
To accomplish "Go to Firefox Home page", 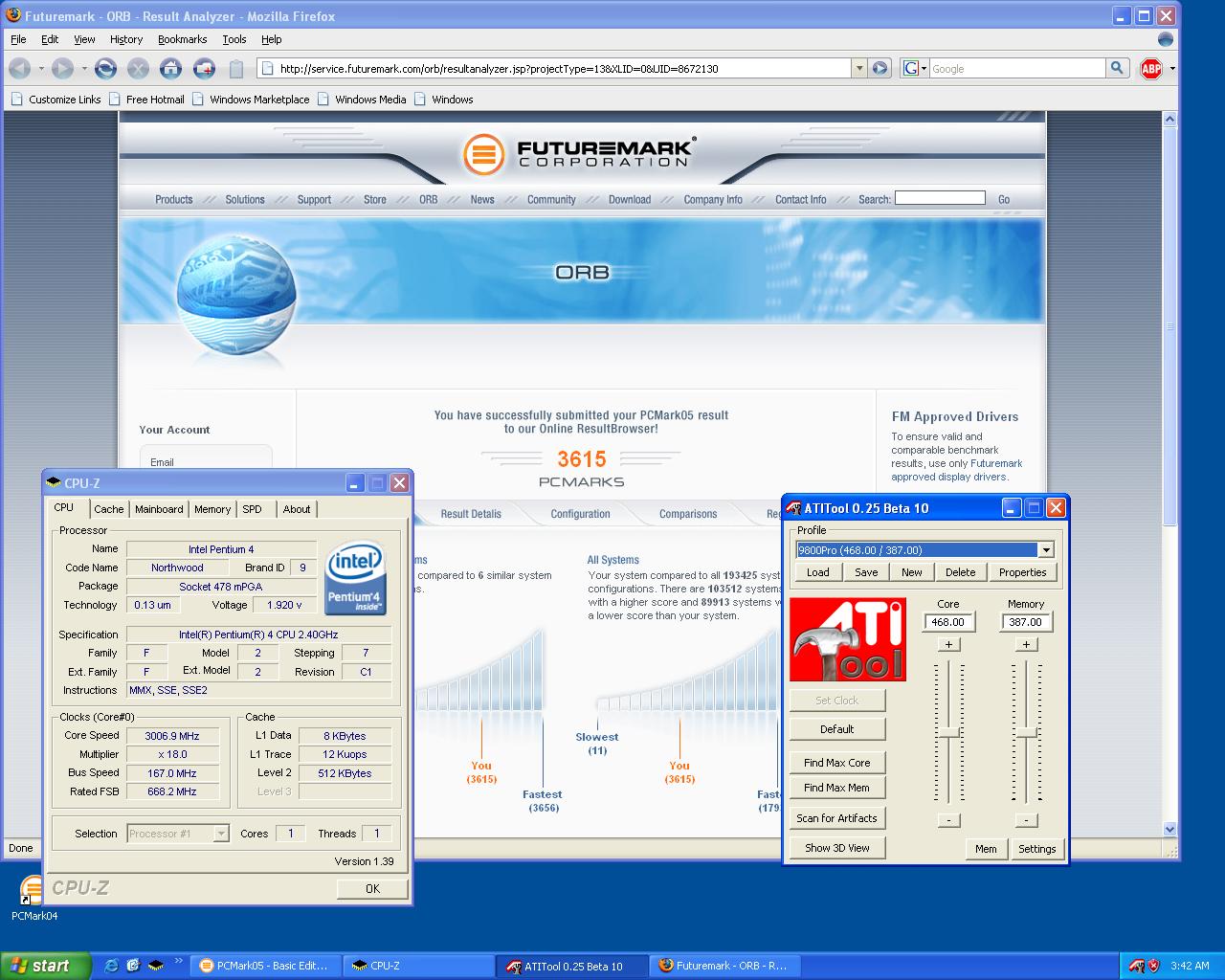I will [x=170, y=68].
